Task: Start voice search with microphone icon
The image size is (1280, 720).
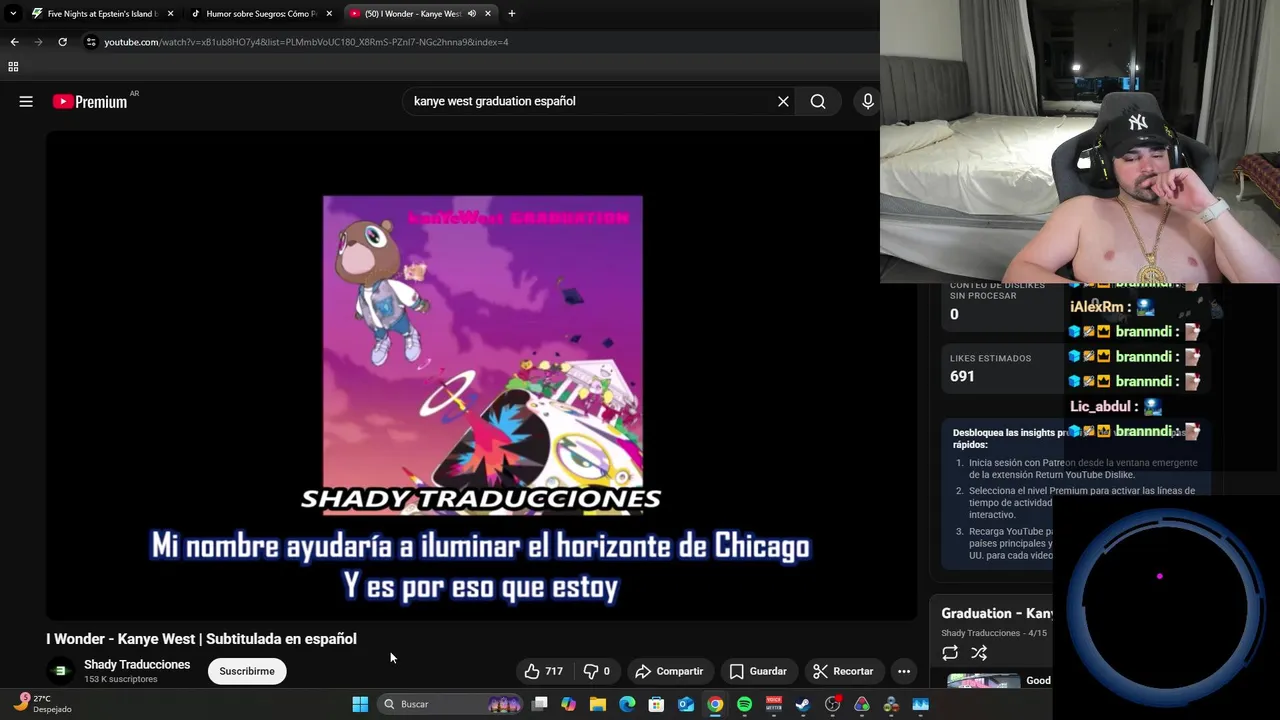Action: 867,101
